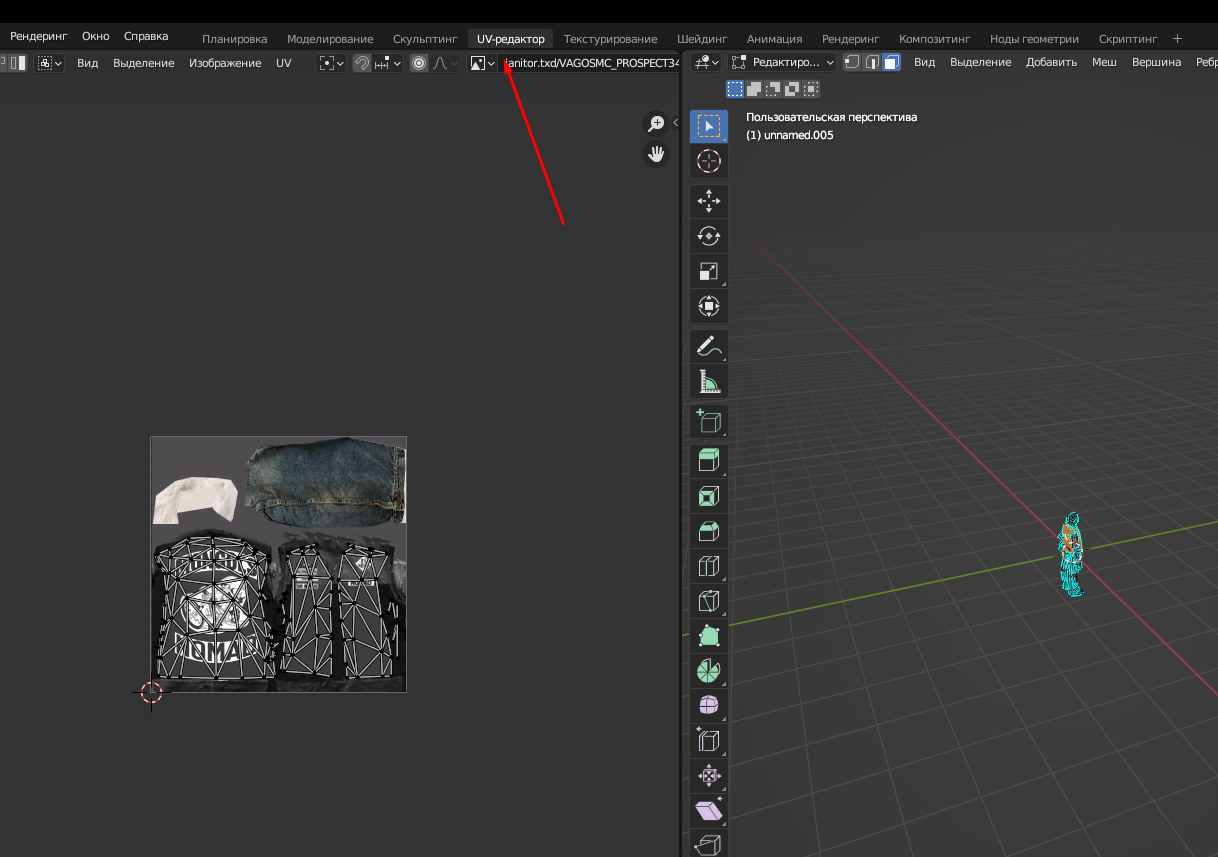Add a new workspace with plus button
Image resolution: width=1218 pixels, height=857 pixels.
click(1177, 39)
